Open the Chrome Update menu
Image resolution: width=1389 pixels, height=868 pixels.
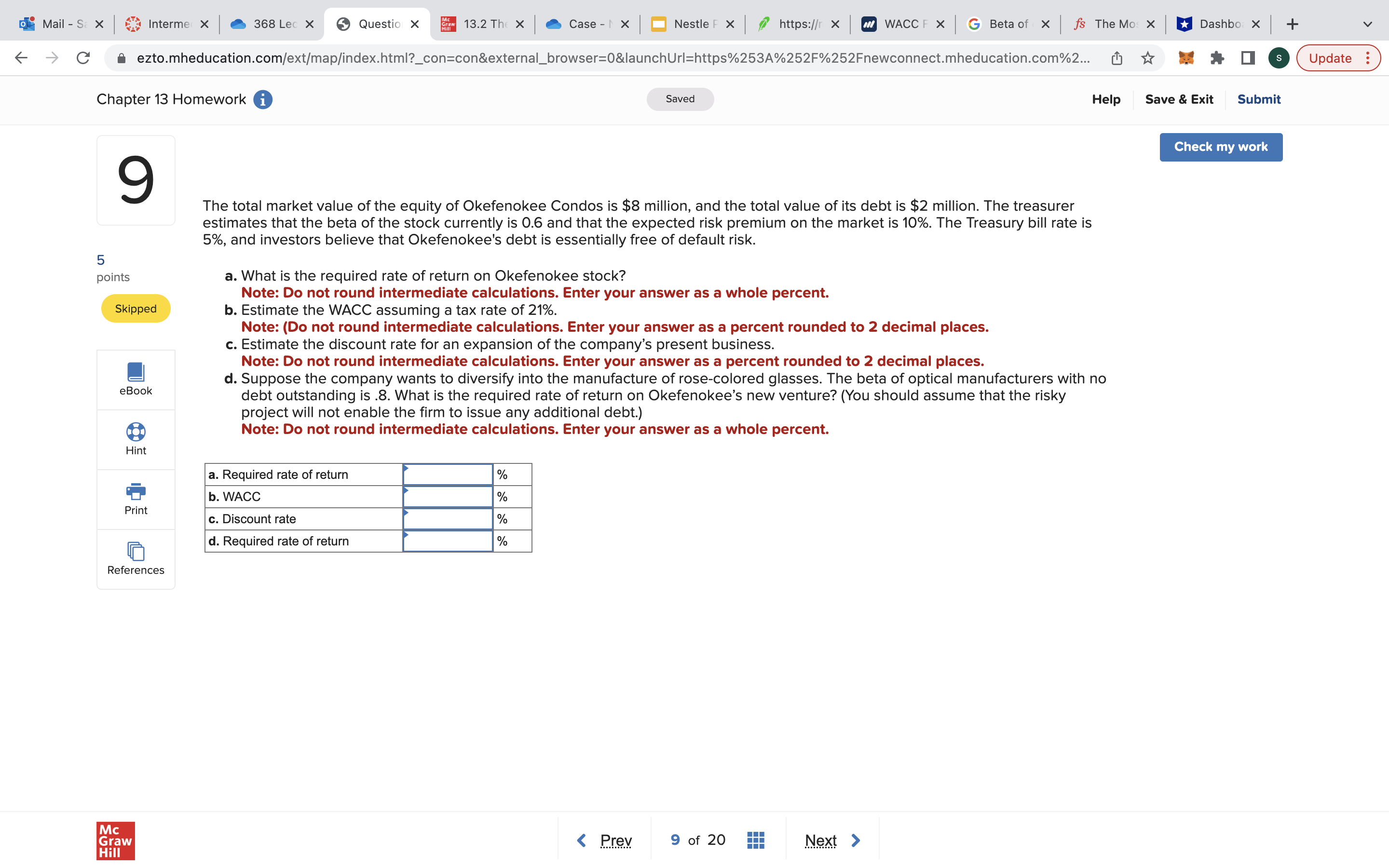click(x=1337, y=58)
